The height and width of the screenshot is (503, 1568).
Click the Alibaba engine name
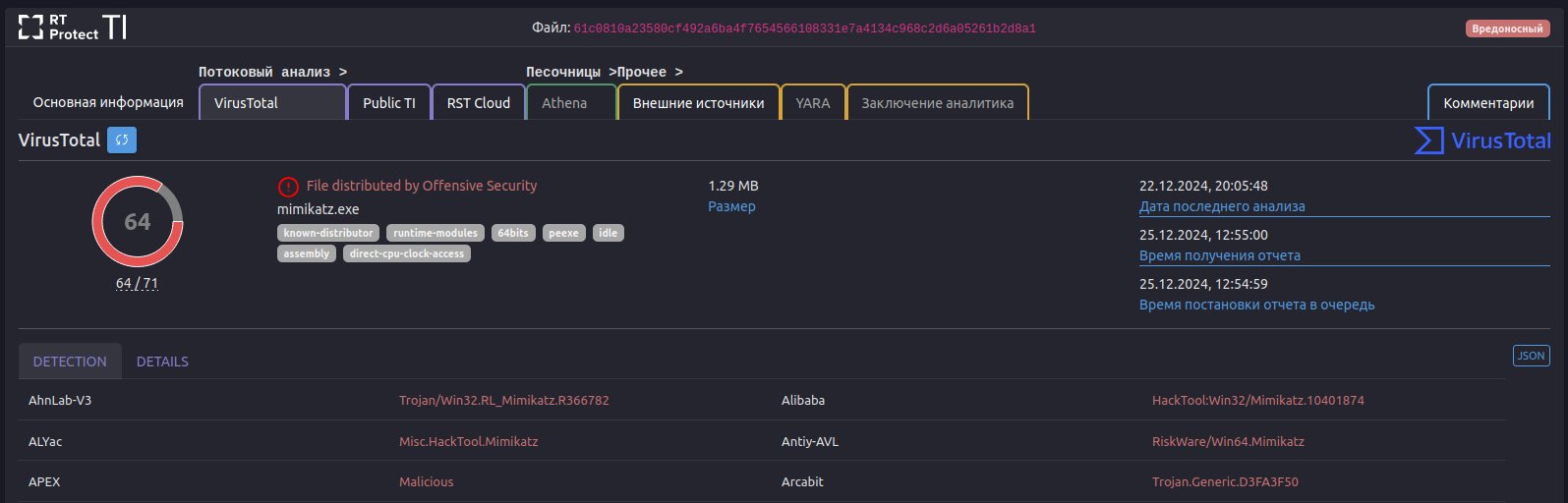point(803,401)
